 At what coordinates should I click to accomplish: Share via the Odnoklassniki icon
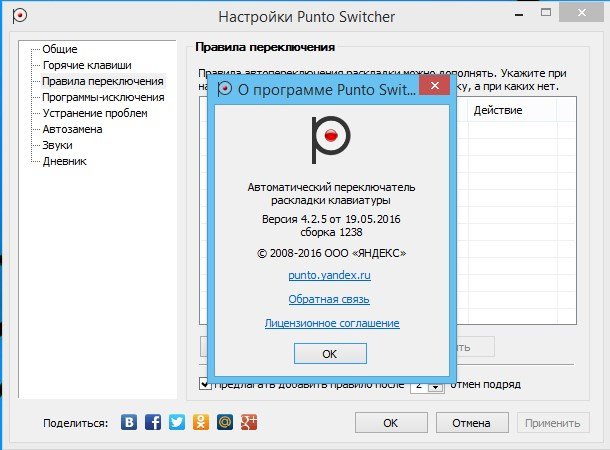point(201,422)
